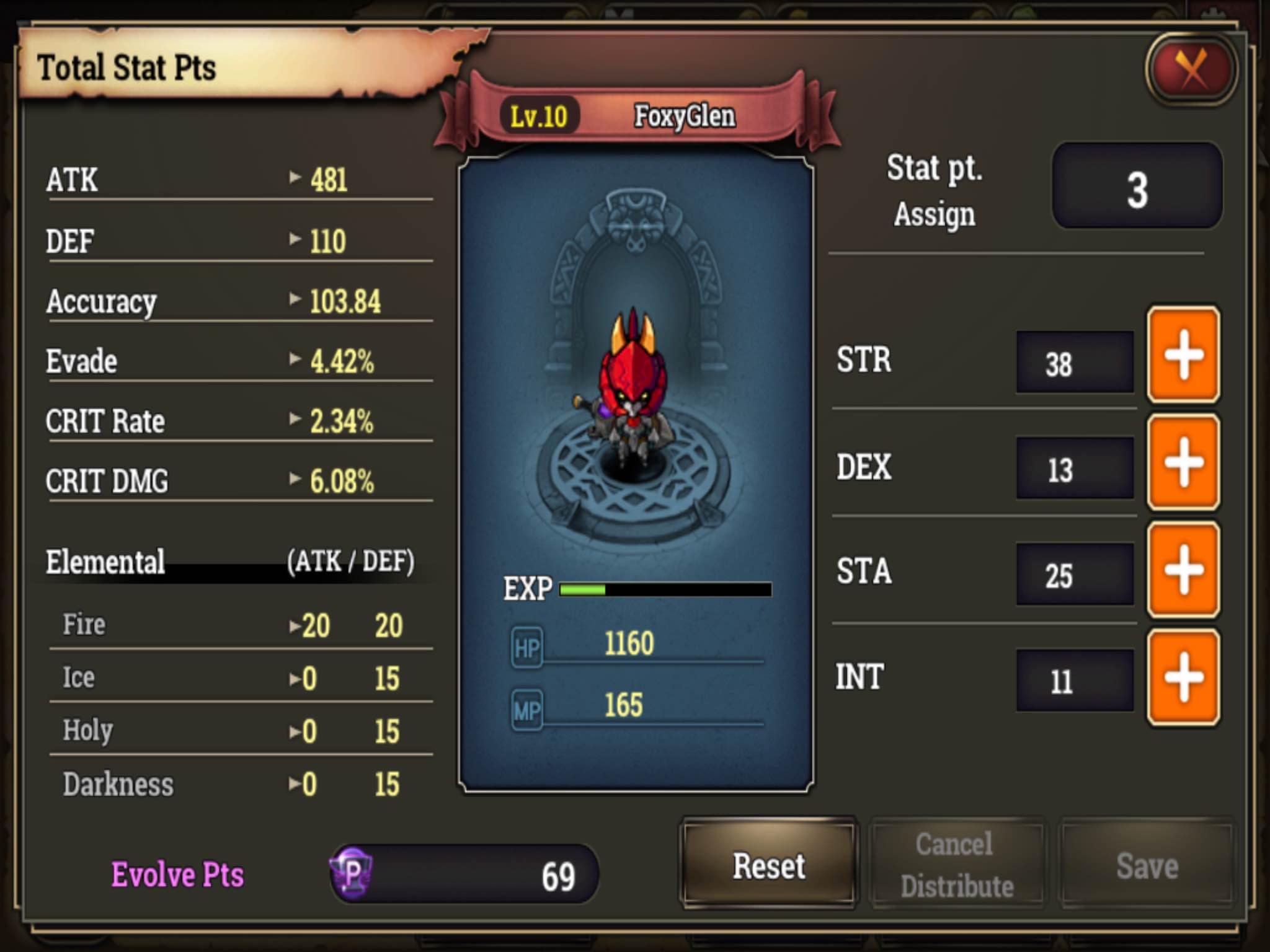This screenshot has height=952, width=1270.
Task: Select the STR value field
Action: [x=1075, y=362]
